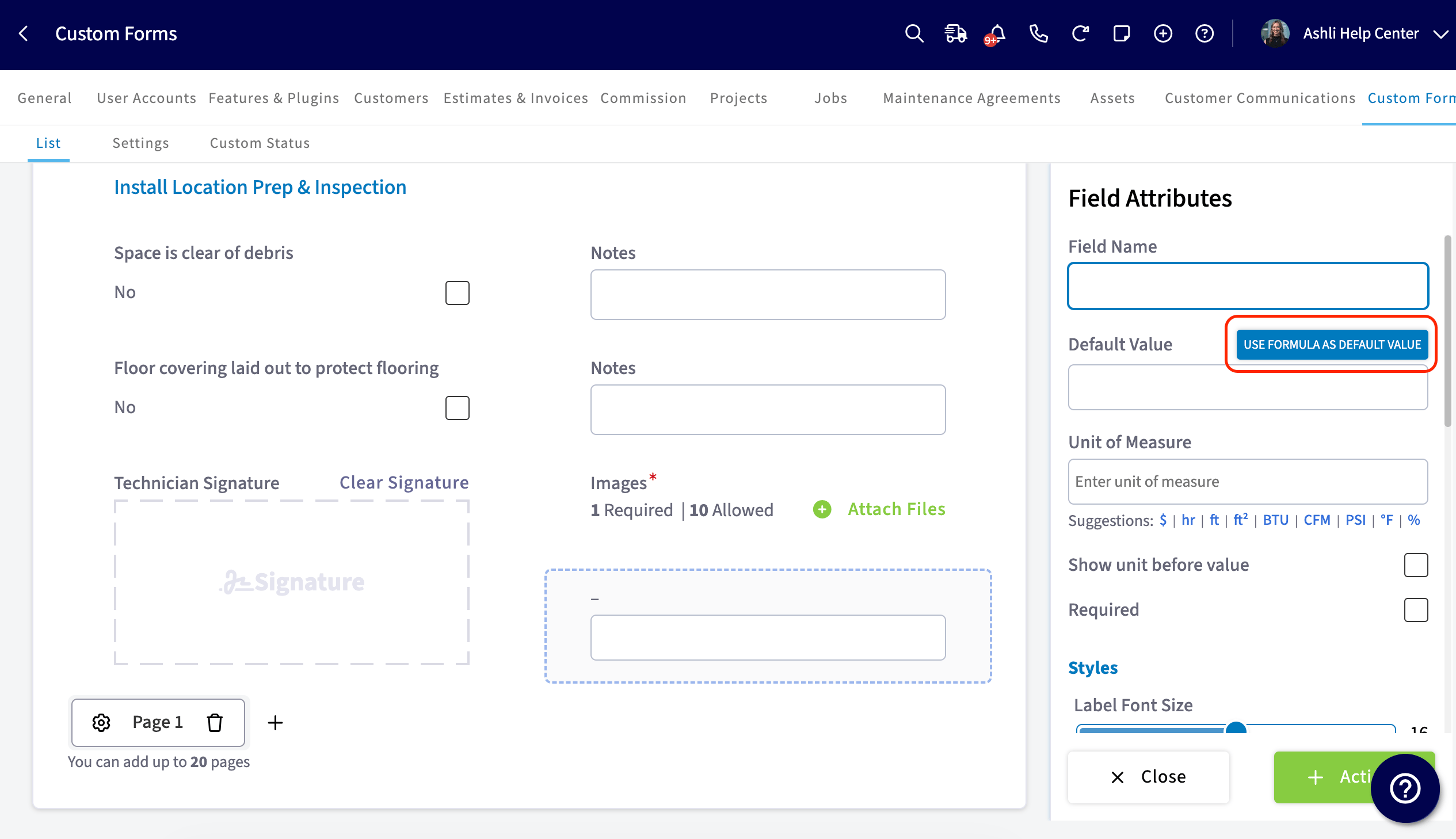Click the refresh icon in header

[1080, 33]
